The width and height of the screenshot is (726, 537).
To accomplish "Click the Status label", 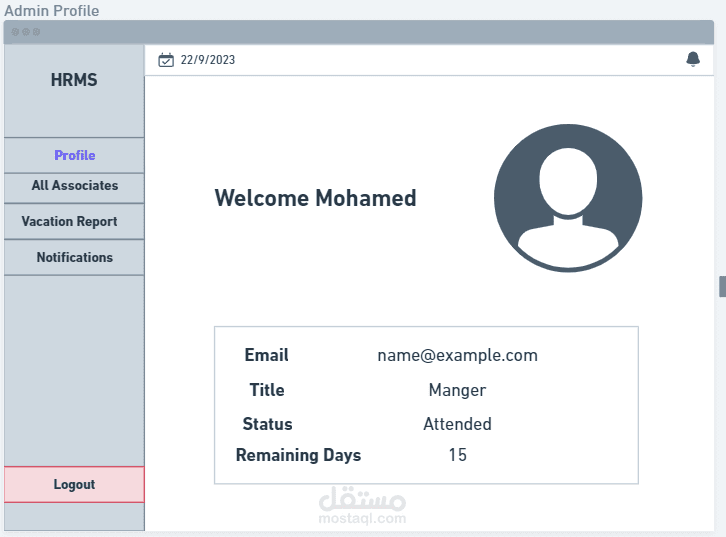I will click(267, 424).
